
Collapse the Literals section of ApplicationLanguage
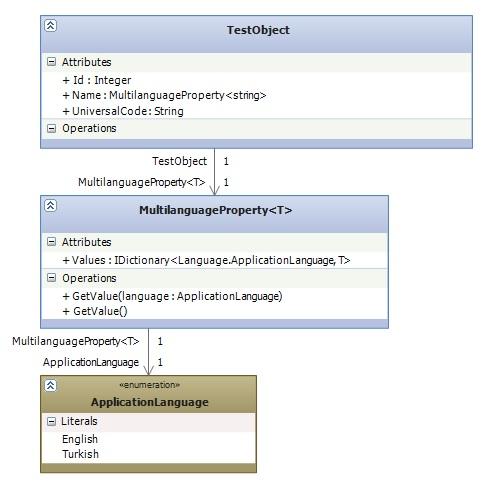(x=51, y=421)
